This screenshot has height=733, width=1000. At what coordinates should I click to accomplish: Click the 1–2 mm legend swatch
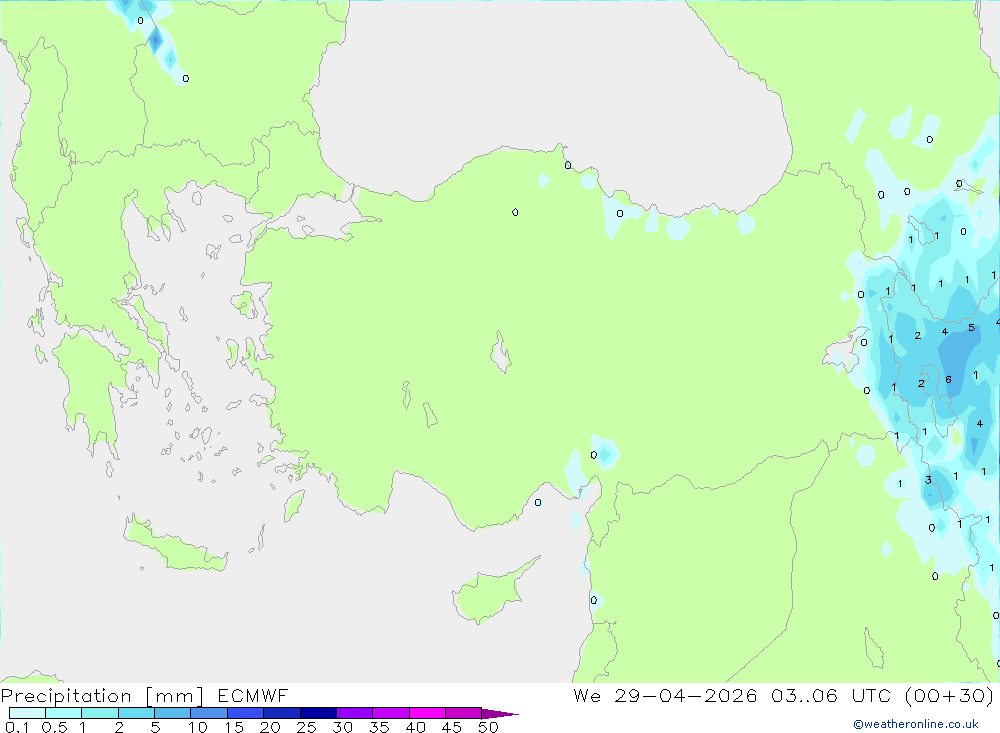(x=99, y=713)
